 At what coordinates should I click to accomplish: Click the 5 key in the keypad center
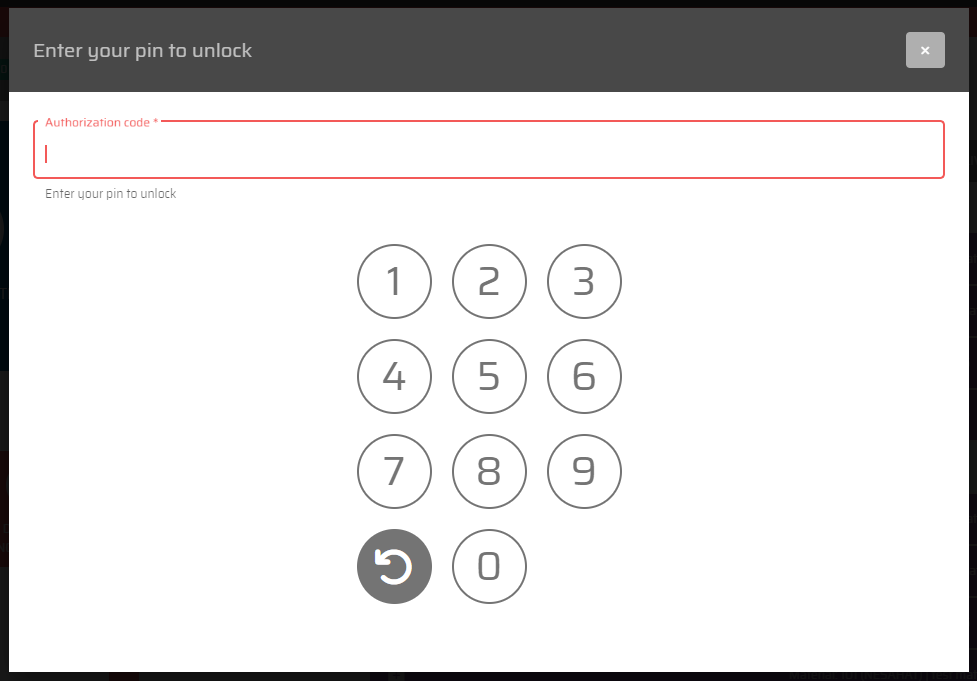tap(489, 376)
